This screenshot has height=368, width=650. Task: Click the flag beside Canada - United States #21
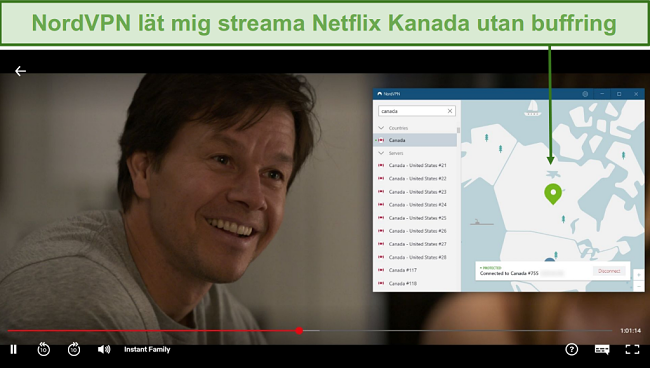[381, 165]
